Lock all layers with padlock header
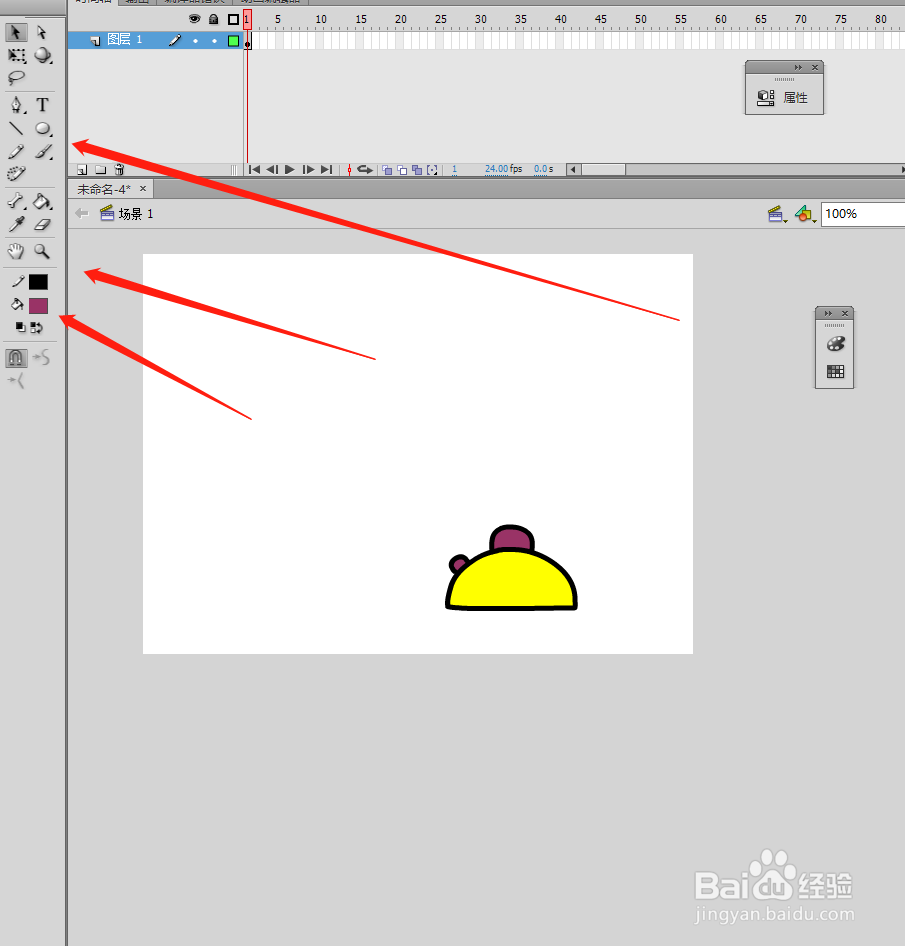This screenshot has width=905, height=946. pos(214,19)
